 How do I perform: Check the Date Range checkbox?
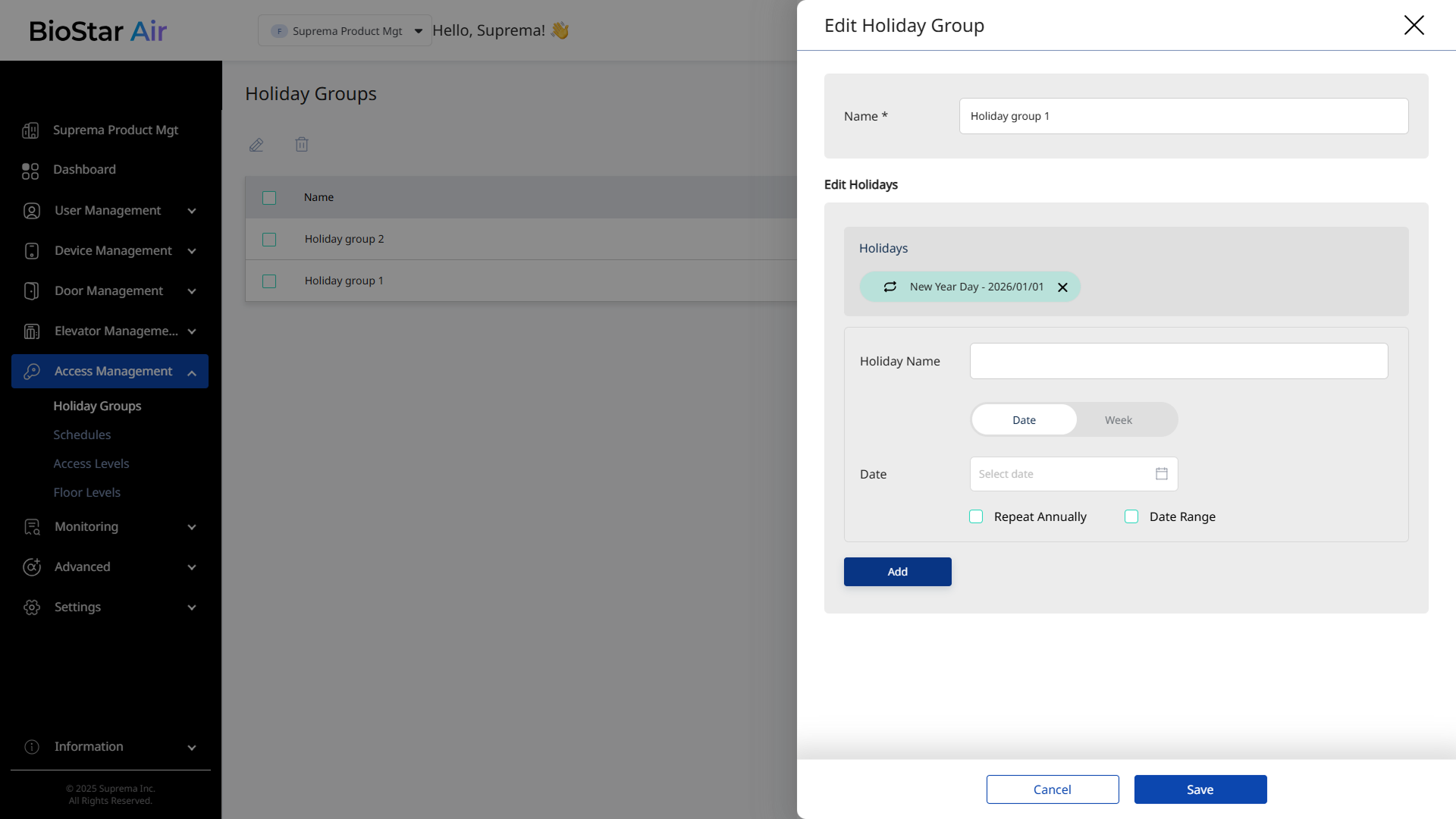[1131, 516]
